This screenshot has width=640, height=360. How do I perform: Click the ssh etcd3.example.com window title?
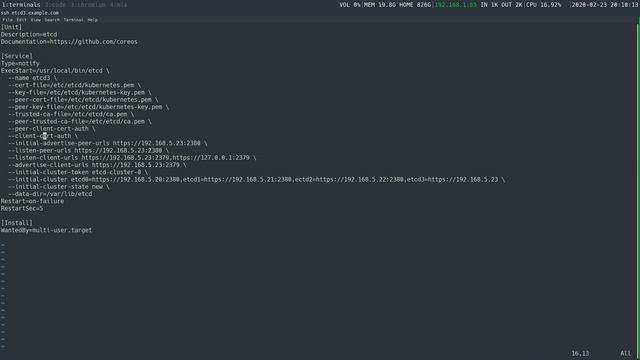pyautogui.click(x=30, y=13)
